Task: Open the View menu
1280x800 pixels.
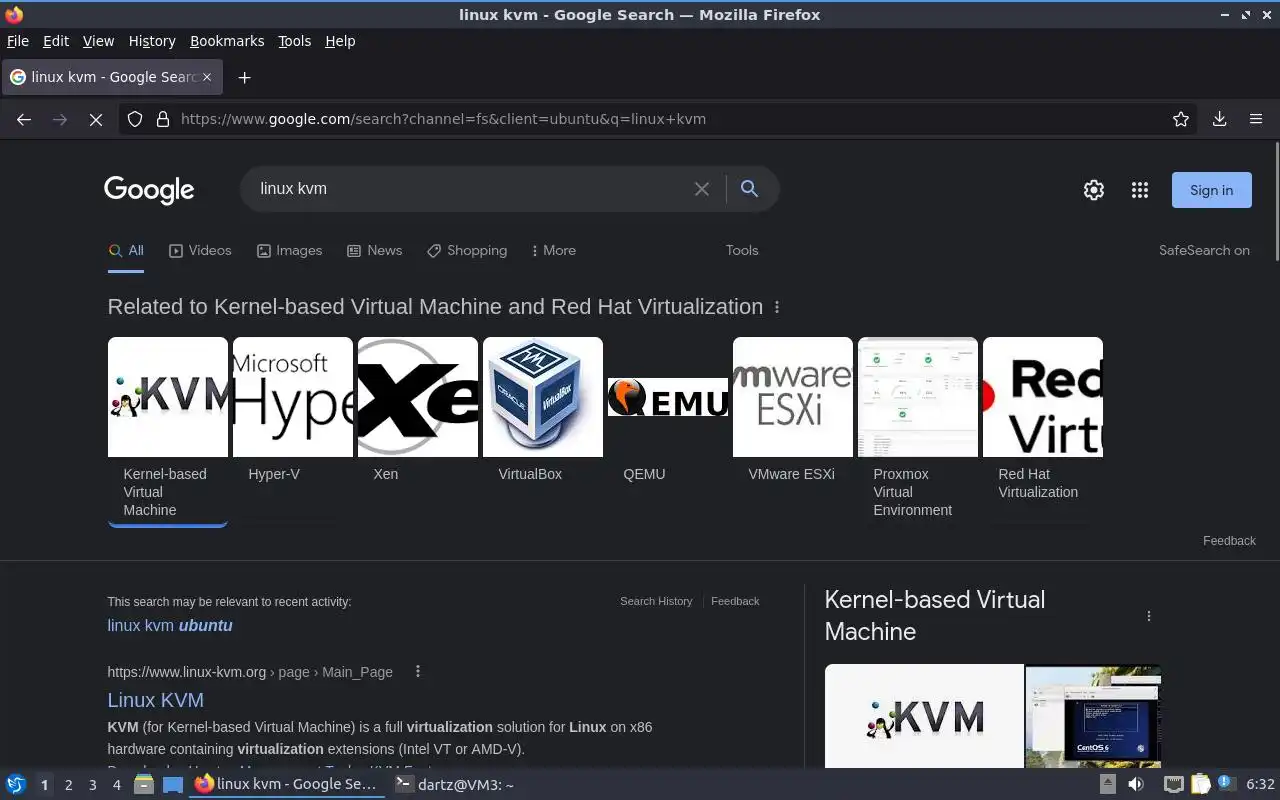Action: point(98,41)
